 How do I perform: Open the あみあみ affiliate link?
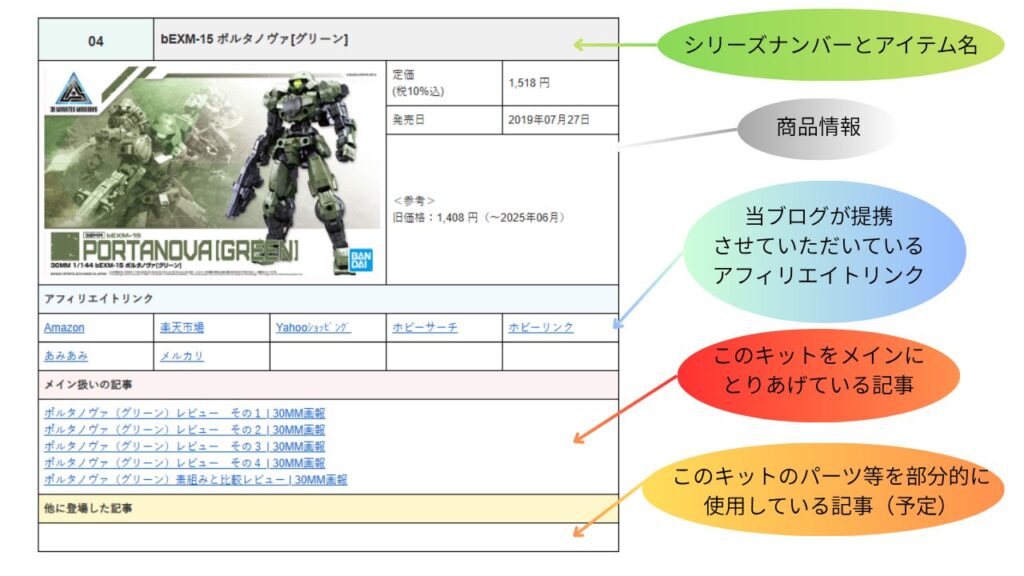(x=66, y=356)
